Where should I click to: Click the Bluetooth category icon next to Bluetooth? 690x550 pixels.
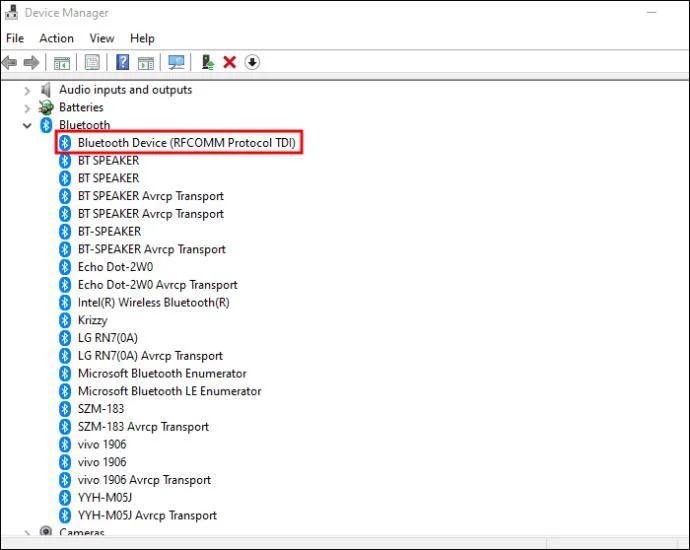46,125
